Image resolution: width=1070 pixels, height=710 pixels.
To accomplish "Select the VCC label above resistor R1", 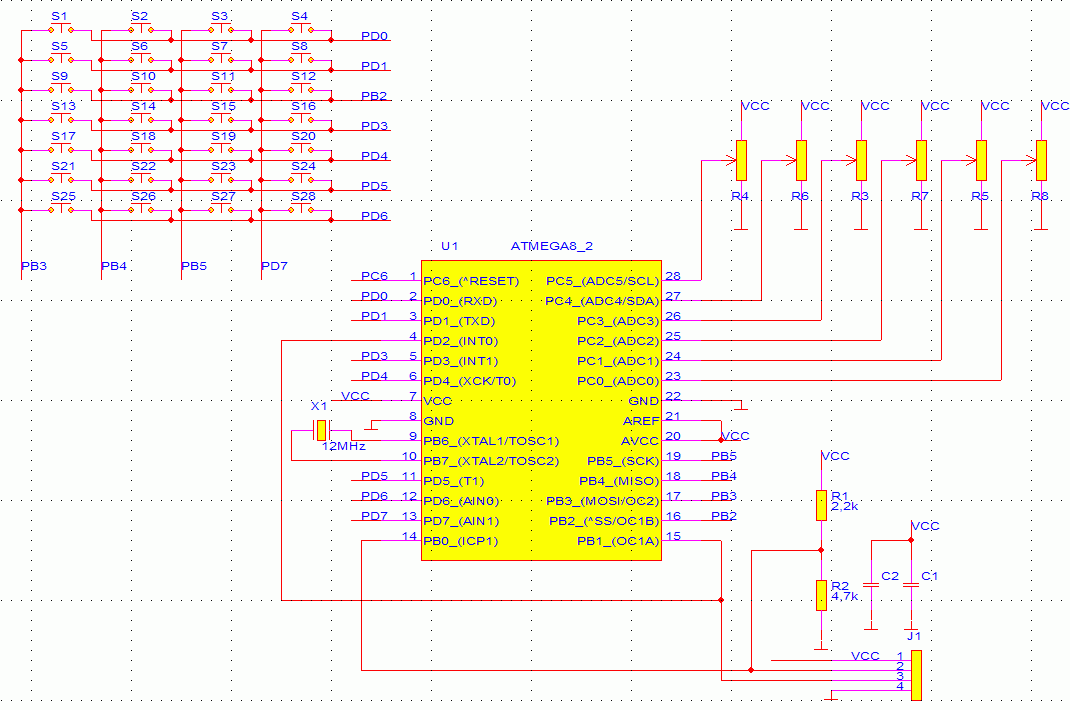I will coord(835,456).
